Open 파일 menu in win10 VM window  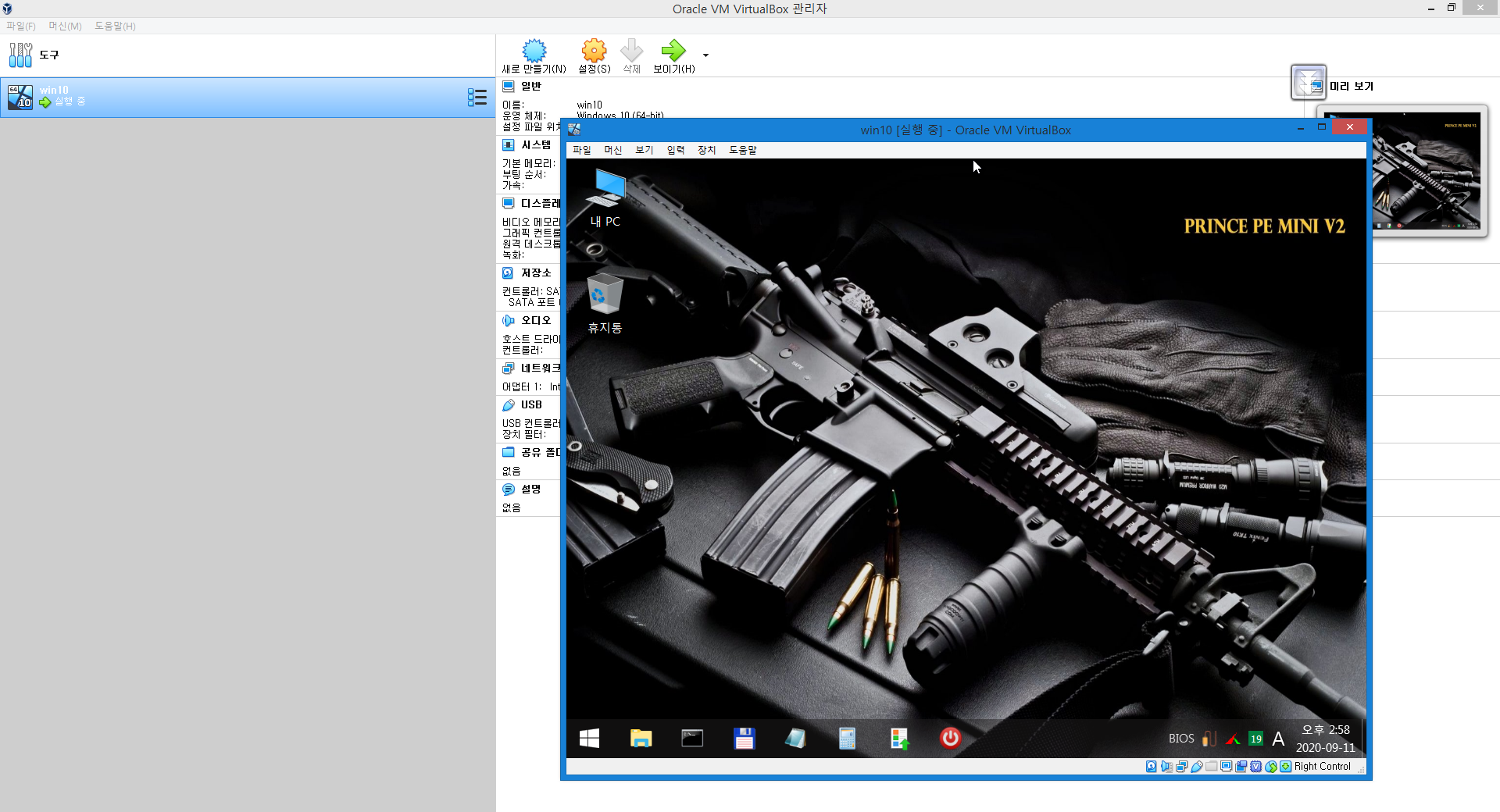[x=581, y=150]
